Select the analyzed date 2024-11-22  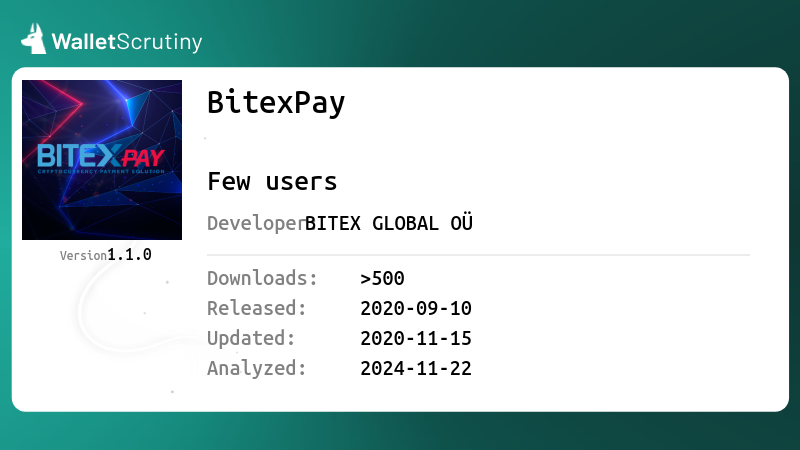coord(416,368)
